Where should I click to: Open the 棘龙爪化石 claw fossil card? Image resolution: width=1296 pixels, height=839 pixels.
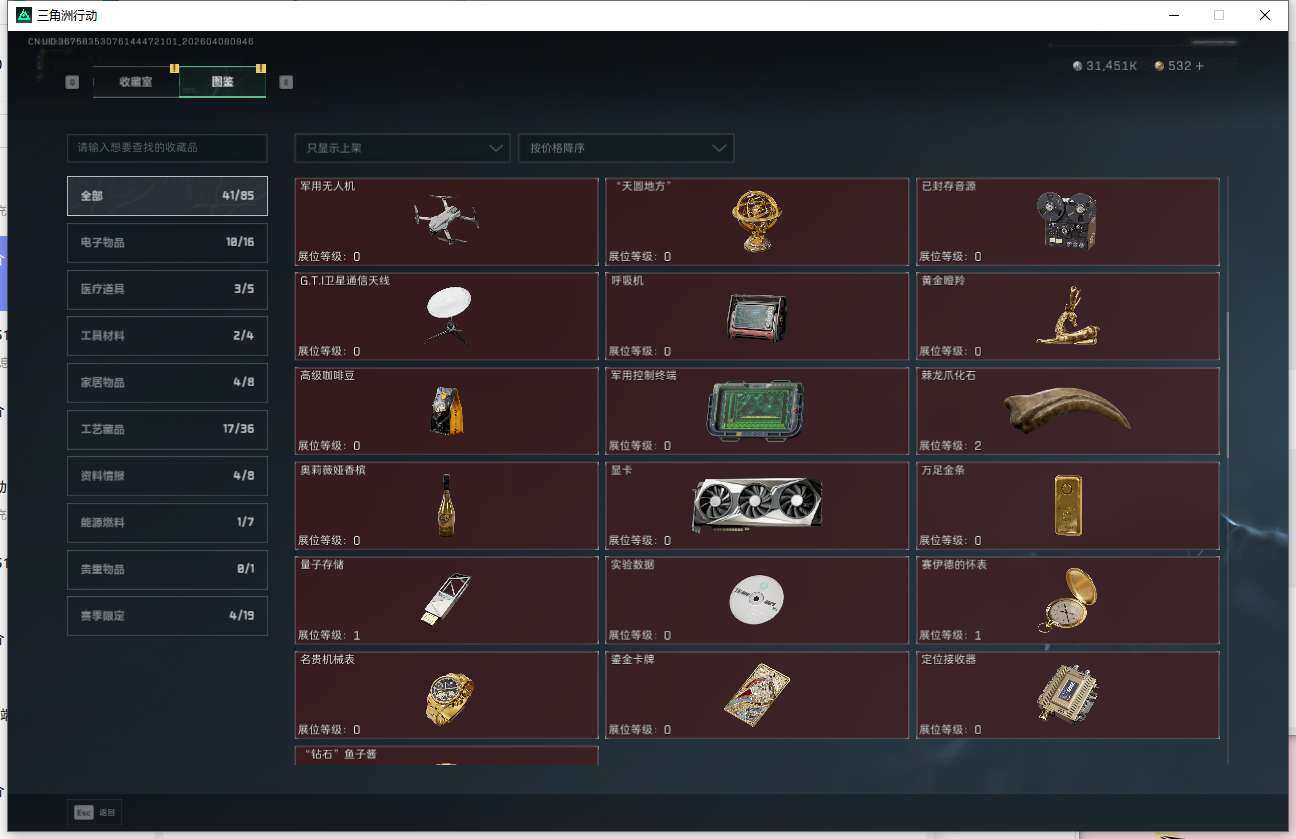coord(1068,411)
